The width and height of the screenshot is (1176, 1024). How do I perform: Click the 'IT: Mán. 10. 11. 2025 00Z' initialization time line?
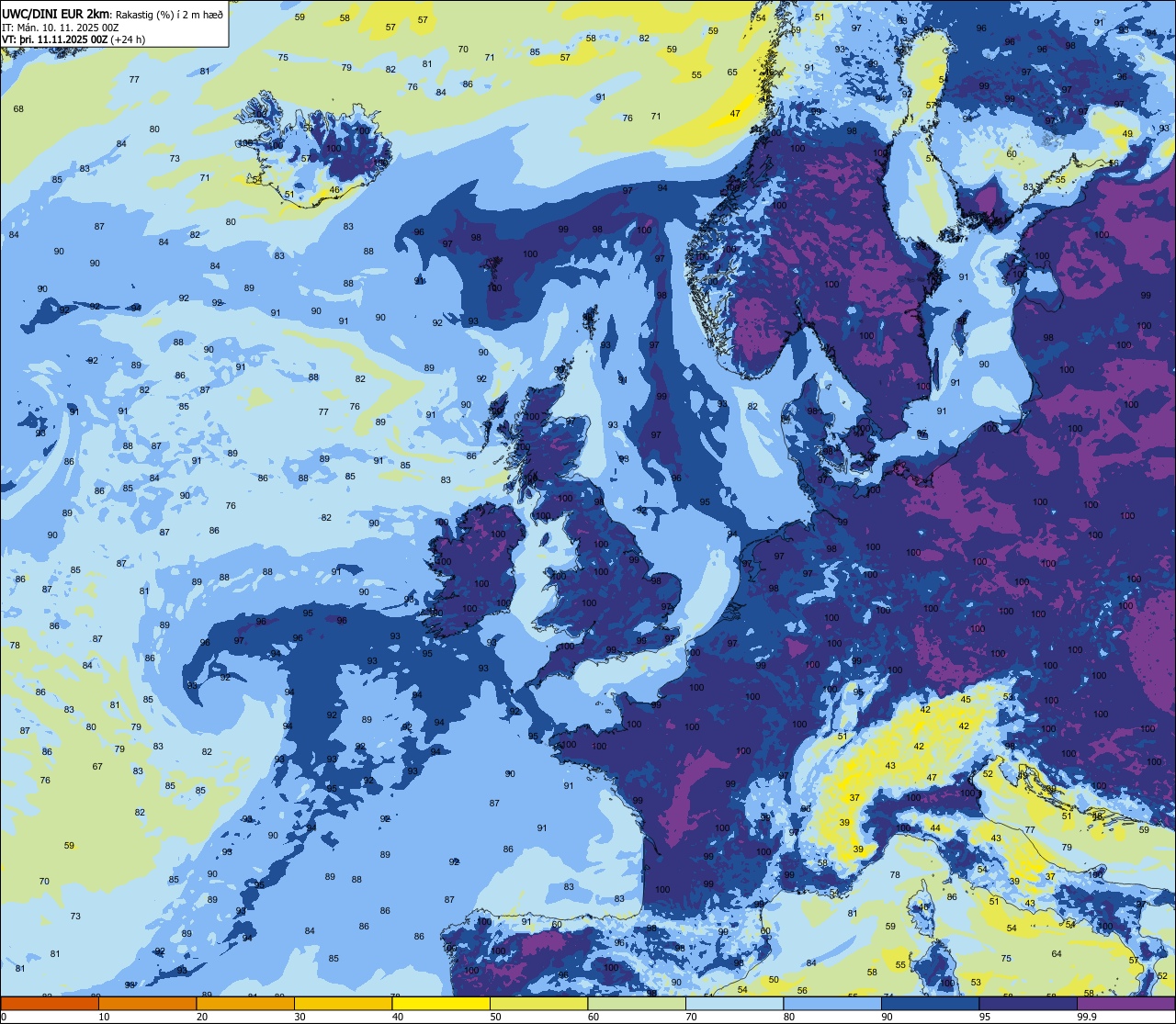[x=61, y=28]
